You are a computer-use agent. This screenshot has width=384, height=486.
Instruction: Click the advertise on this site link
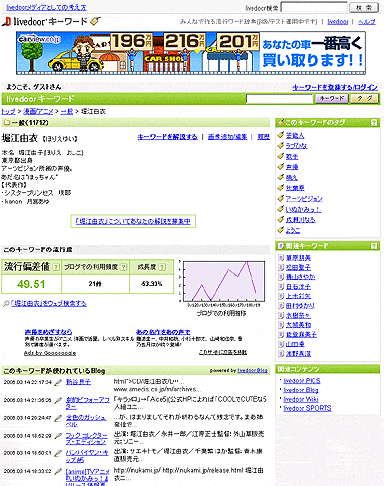223,352
